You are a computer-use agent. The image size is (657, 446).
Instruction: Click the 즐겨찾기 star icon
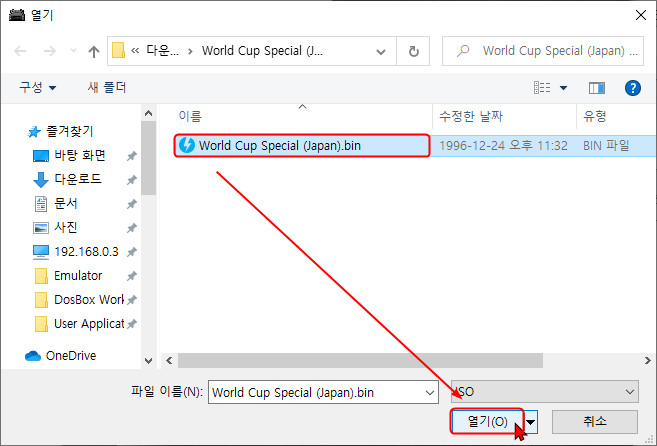click(34, 132)
